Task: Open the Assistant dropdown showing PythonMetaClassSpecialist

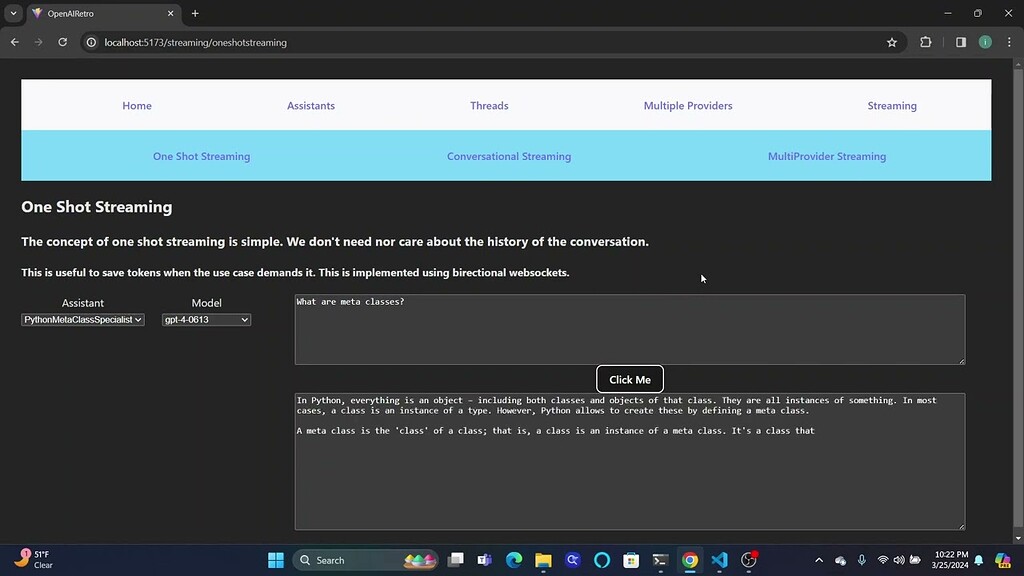Action: [82, 319]
